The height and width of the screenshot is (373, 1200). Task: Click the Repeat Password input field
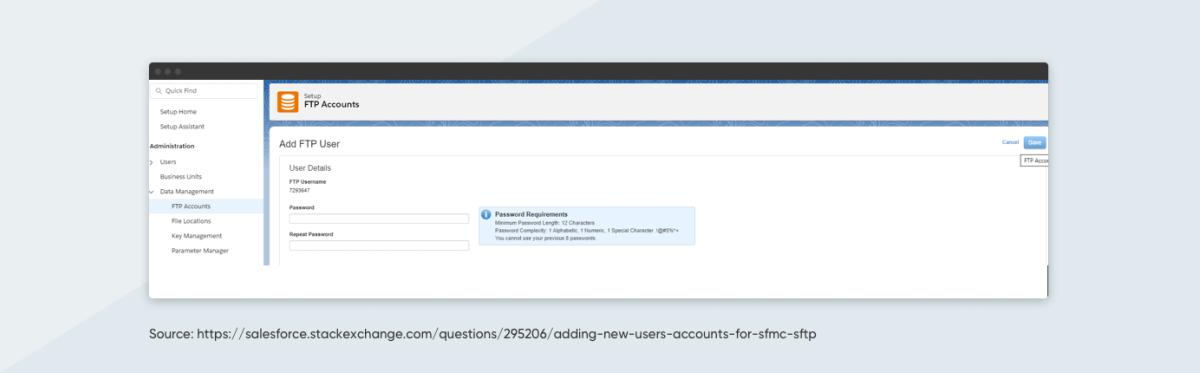[379, 245]
